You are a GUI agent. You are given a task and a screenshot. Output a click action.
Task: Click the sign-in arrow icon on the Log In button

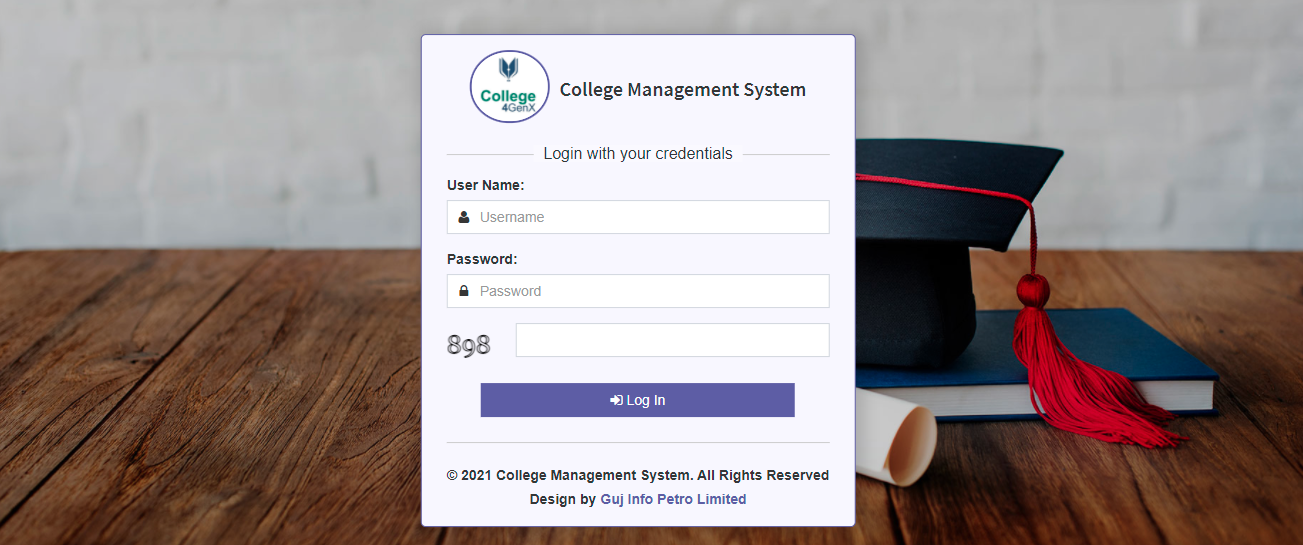pyautogui.click(x=616, y=400)
